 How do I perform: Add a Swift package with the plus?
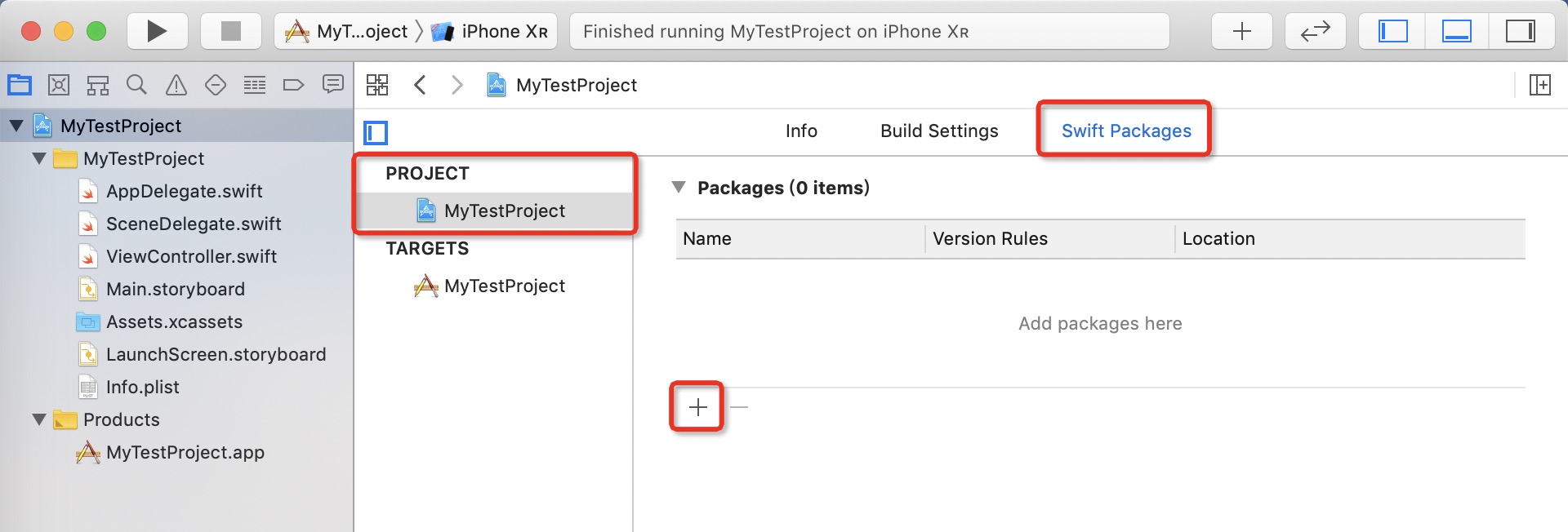(x=697, y=407)
